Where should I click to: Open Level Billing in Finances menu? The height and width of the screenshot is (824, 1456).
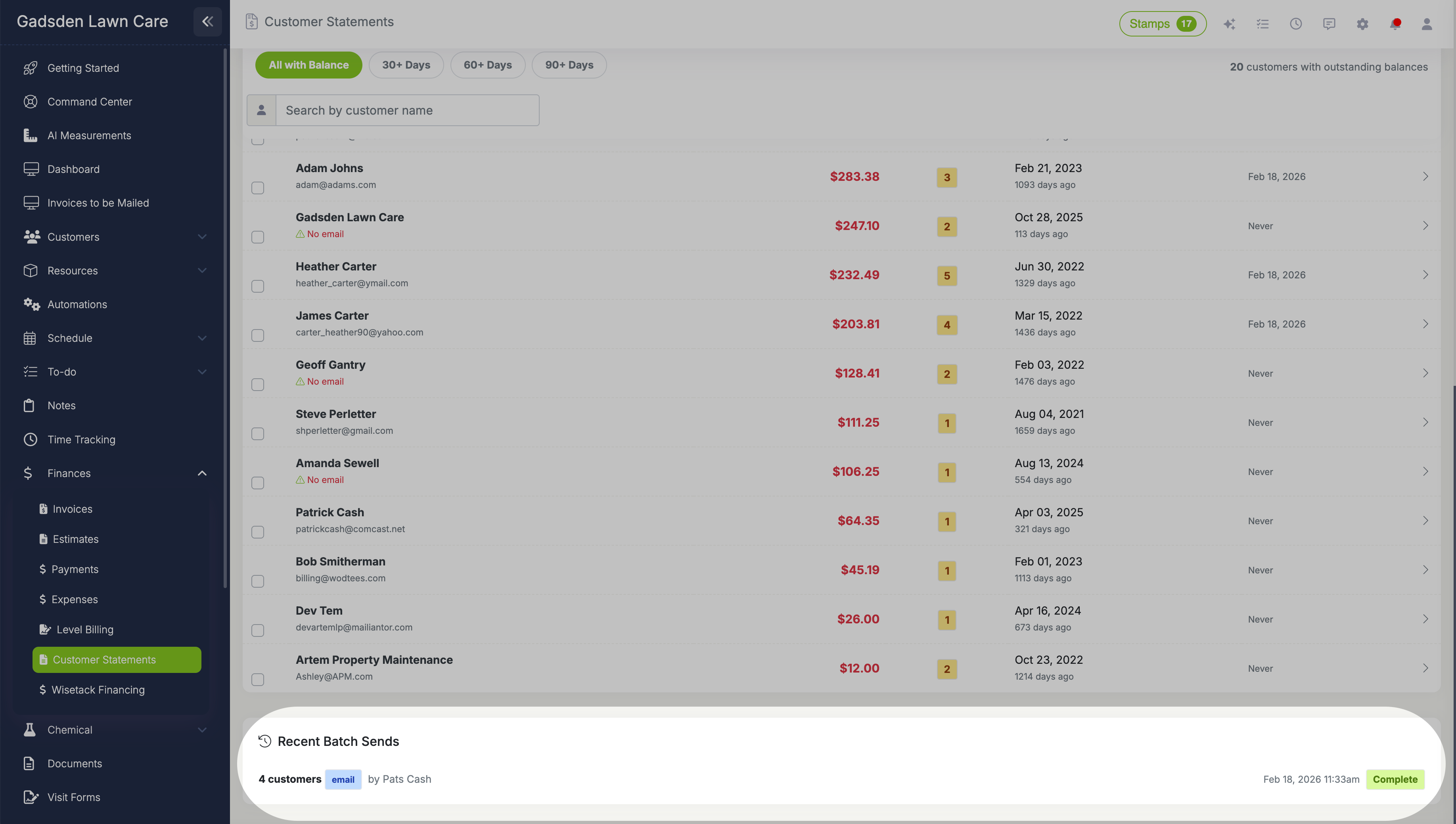[x=85, y=629]
